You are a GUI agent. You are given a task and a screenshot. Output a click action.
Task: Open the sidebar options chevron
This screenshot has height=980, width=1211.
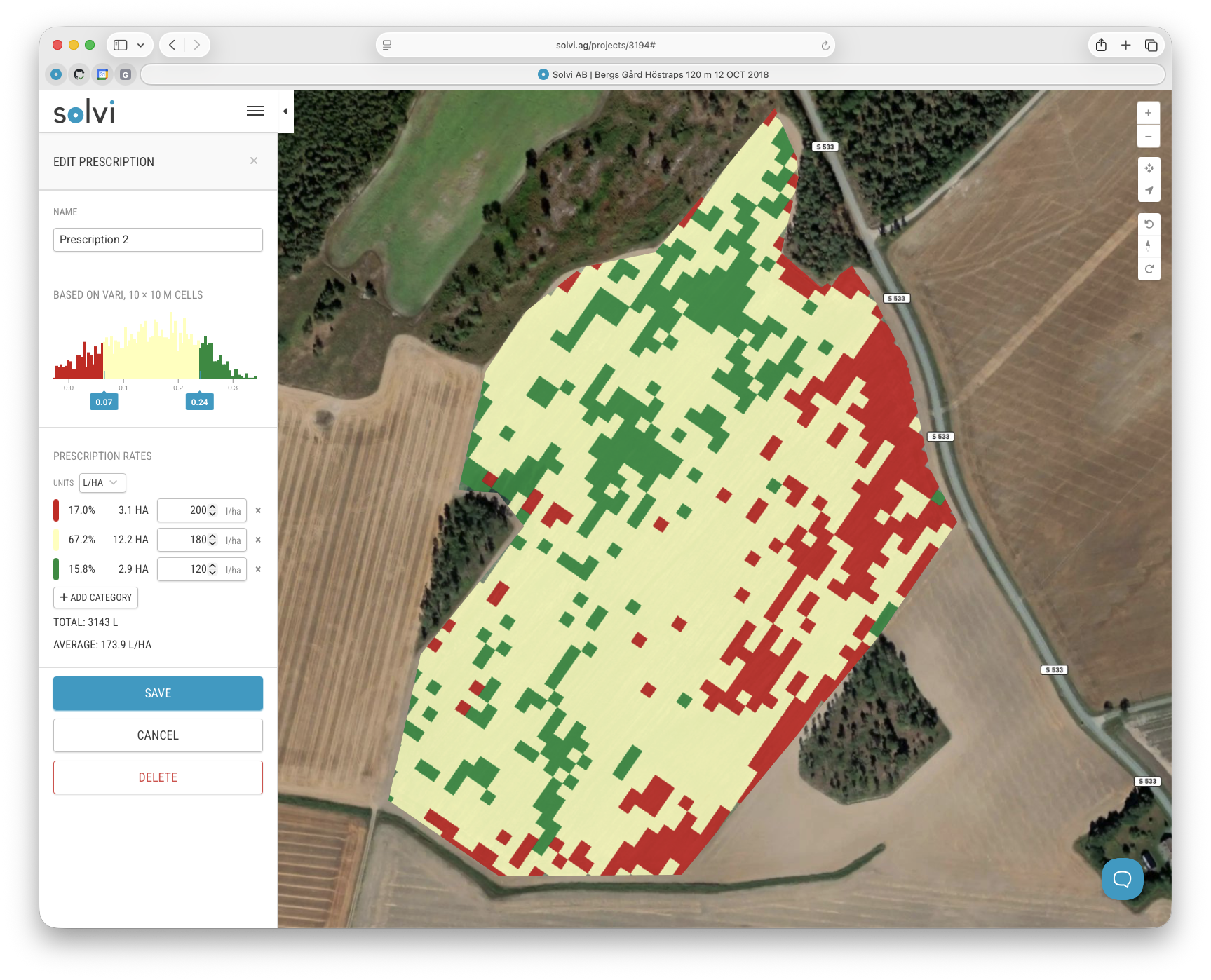tap(141, 45)
